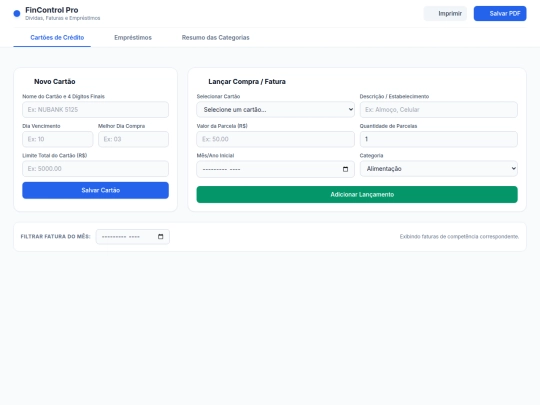Click the Salvar PDF button
The image size is (540, 405).
[500, 13]
